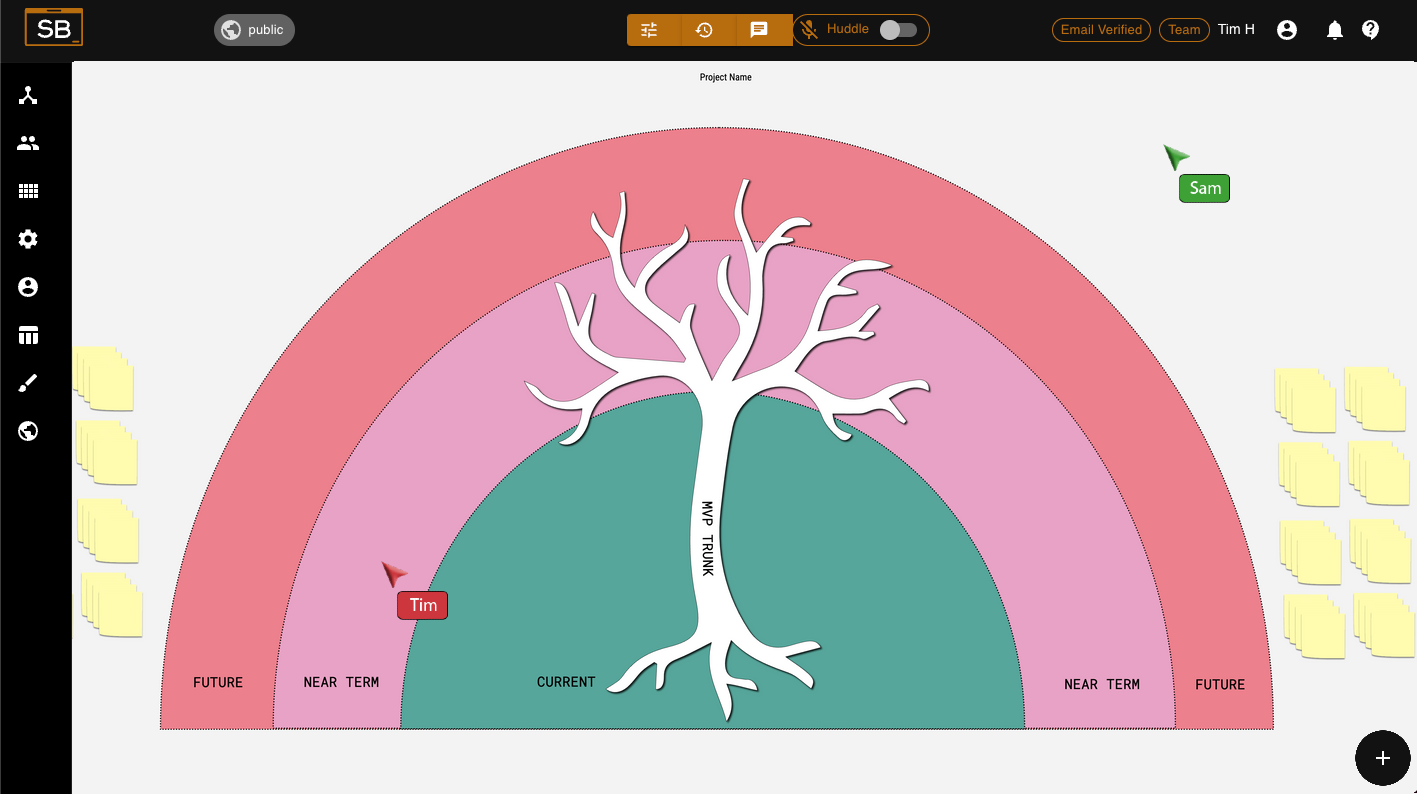Image resolution: width=1417 pixels, height=794 pixels.
Task: Unmute the microphone icon beside Huddle
Action: (x=809, y=30)
